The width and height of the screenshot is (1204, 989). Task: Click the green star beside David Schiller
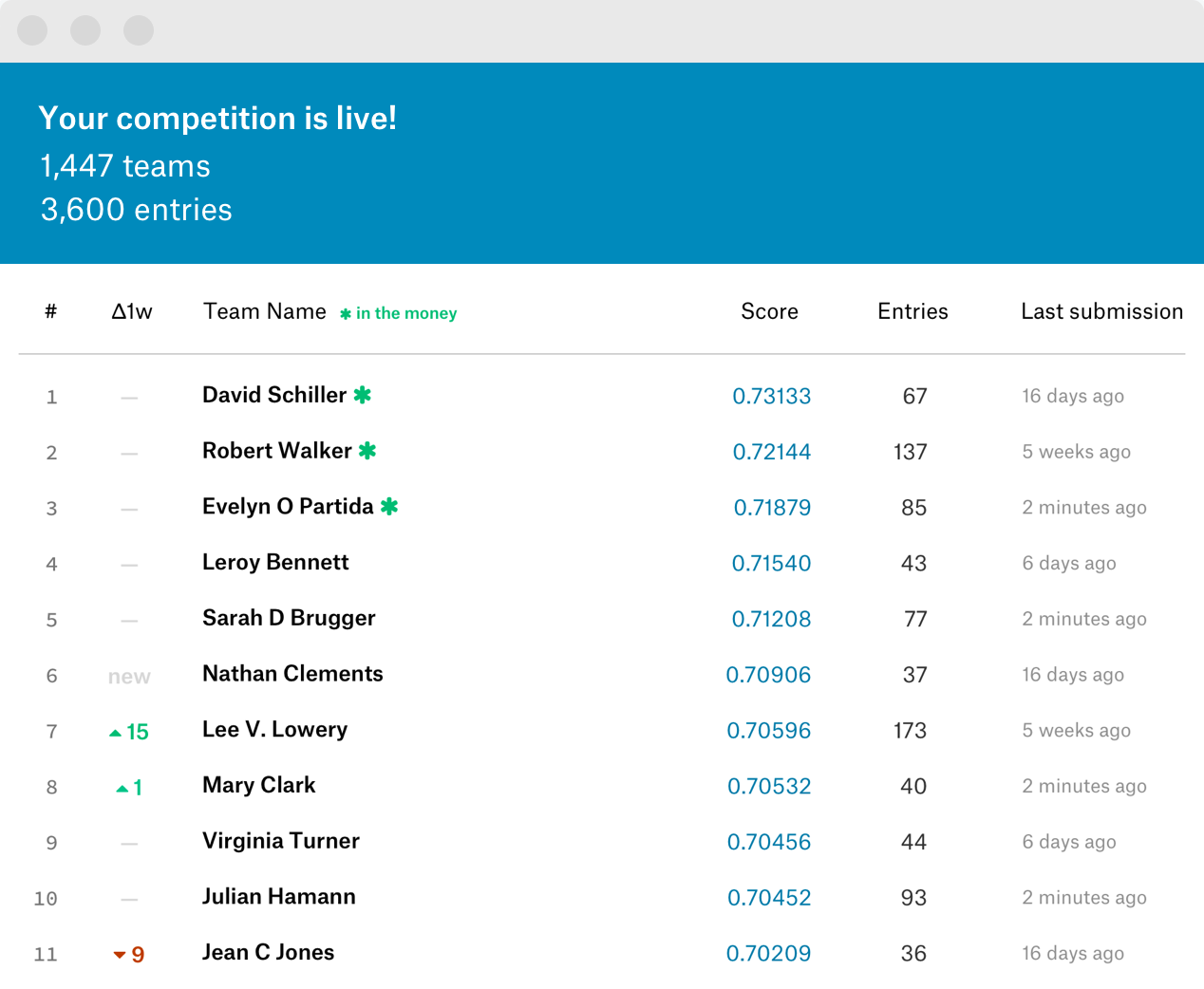pyautogui.click(x=362, y=395)
